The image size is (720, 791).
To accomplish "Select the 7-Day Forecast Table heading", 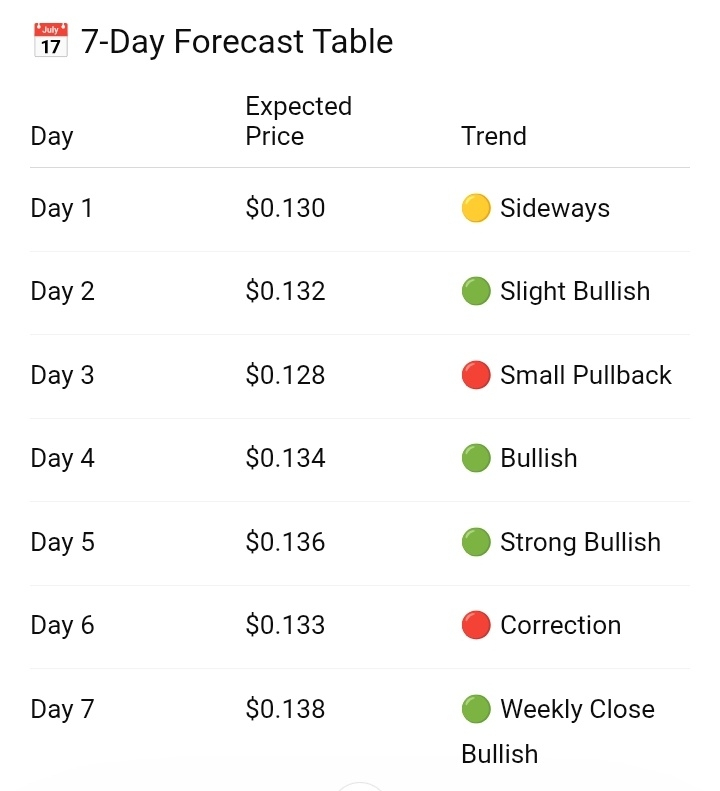I will click(x=237, y=42).
